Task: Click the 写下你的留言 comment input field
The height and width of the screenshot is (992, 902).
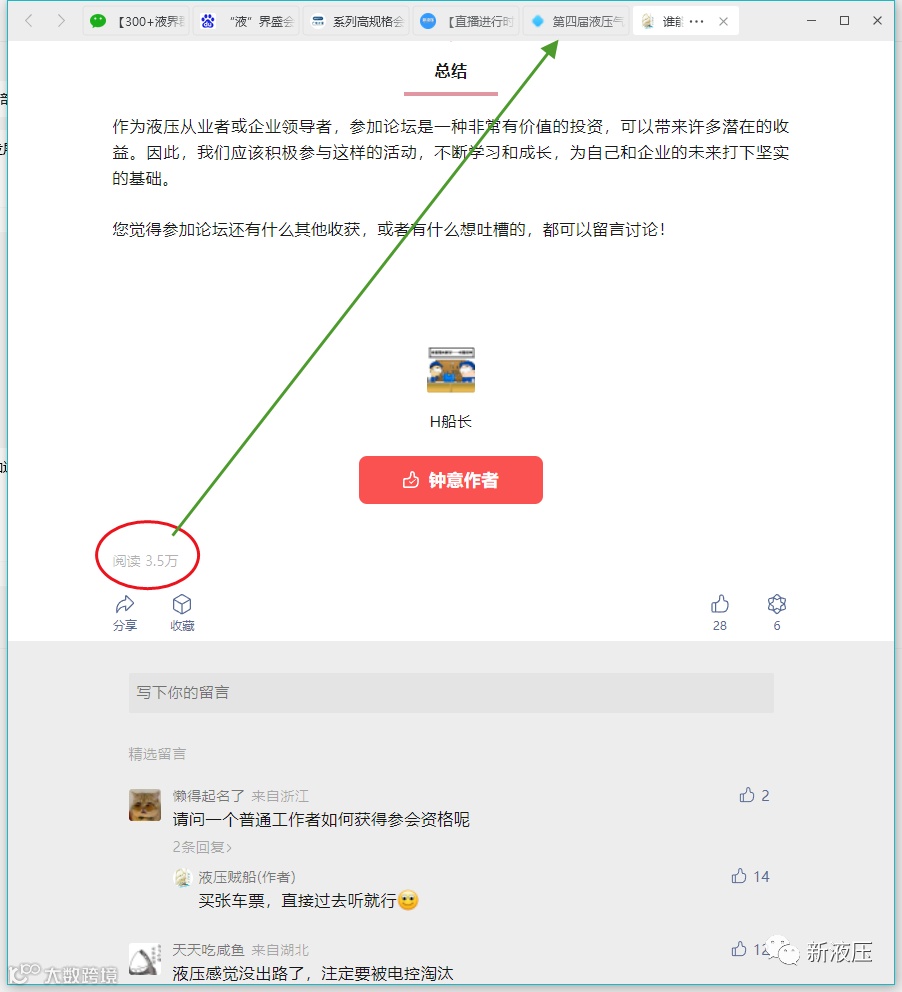Action: pyautogui.click(x=451, y=693)
